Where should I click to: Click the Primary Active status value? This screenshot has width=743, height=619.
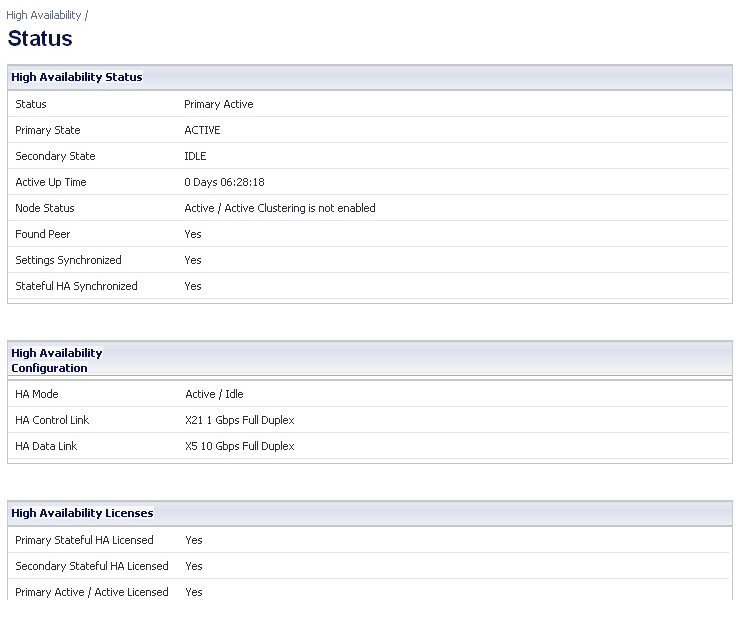pyautogui.click(x=218, y=104)
